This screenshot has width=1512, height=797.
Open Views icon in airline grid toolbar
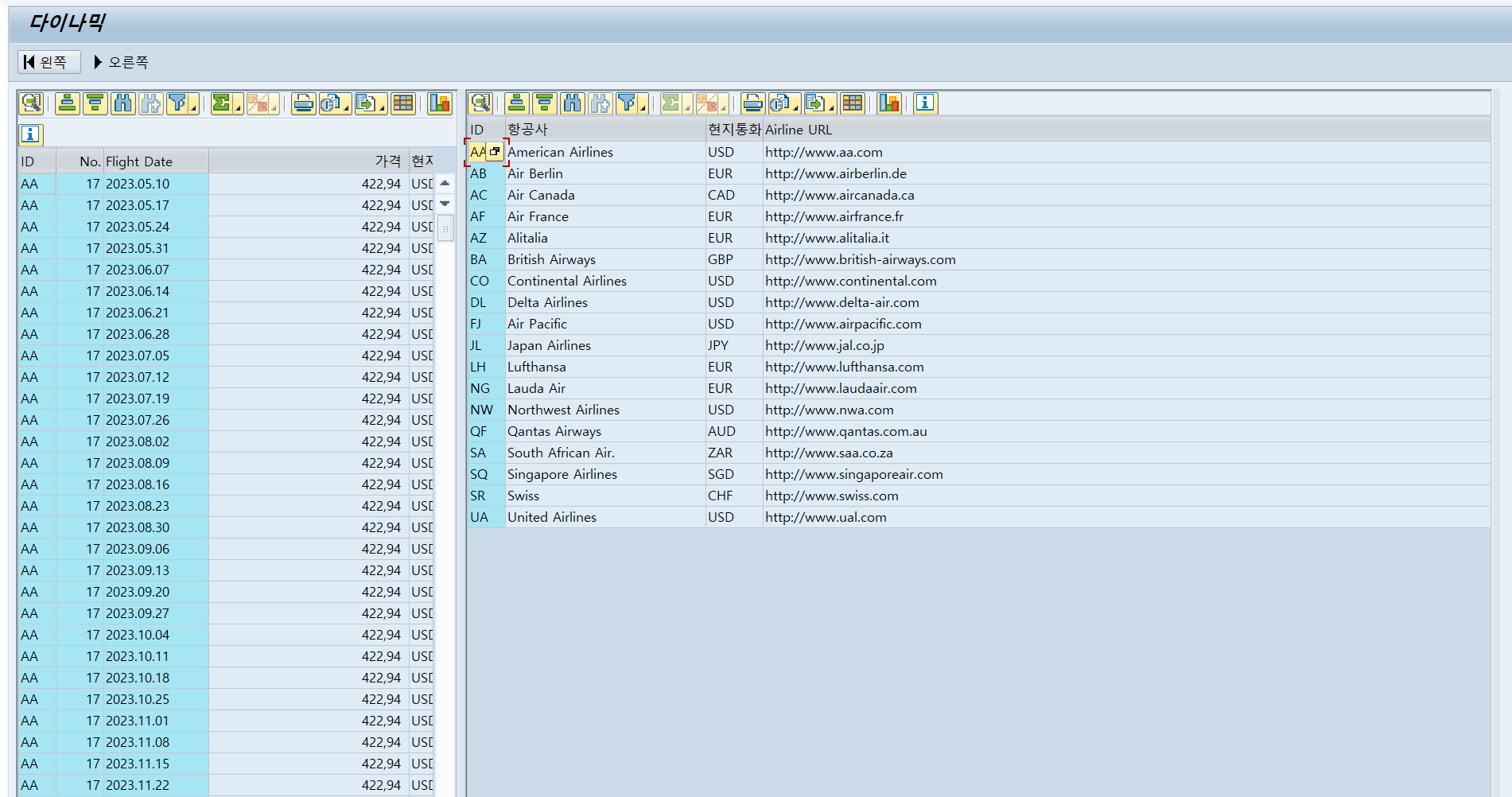(x=779, y=103)
